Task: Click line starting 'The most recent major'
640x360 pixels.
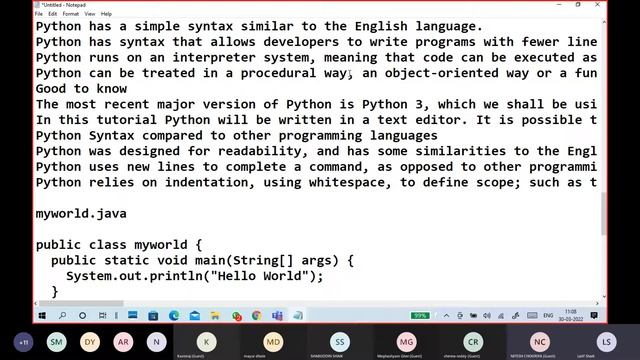Action: coord(316,104)
